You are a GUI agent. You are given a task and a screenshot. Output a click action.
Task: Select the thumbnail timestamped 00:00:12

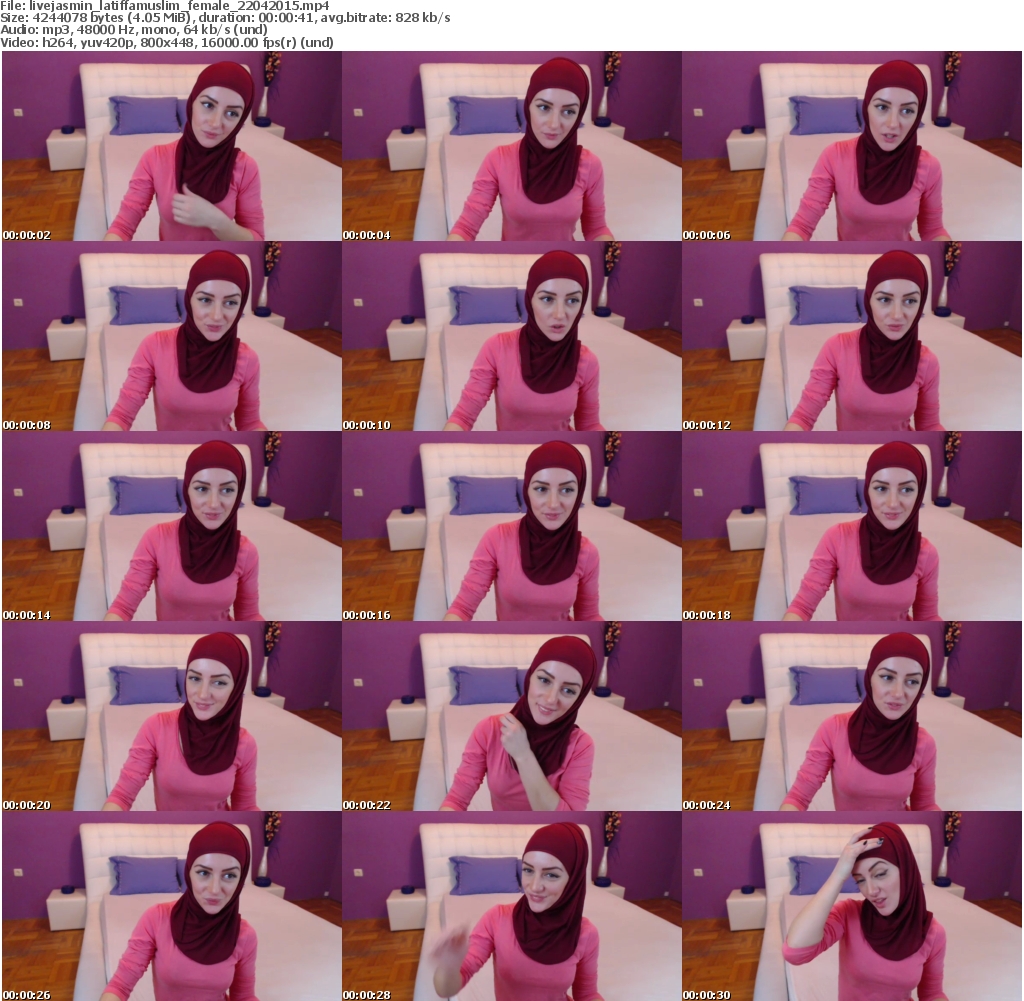pos(852,336)
